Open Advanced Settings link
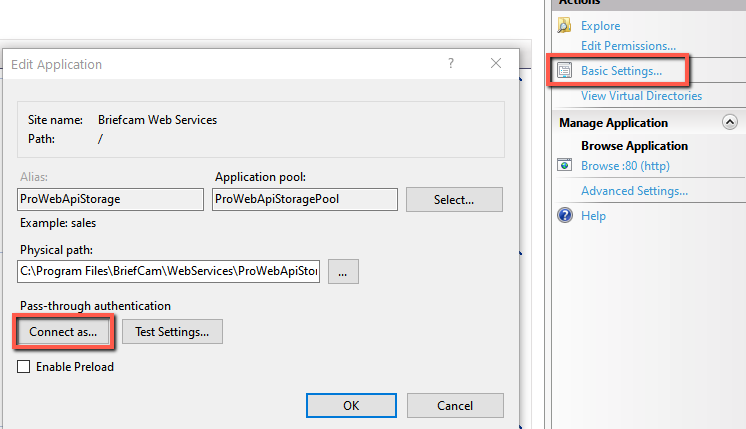Screen dimensions: 746x429 click(634, 191)
